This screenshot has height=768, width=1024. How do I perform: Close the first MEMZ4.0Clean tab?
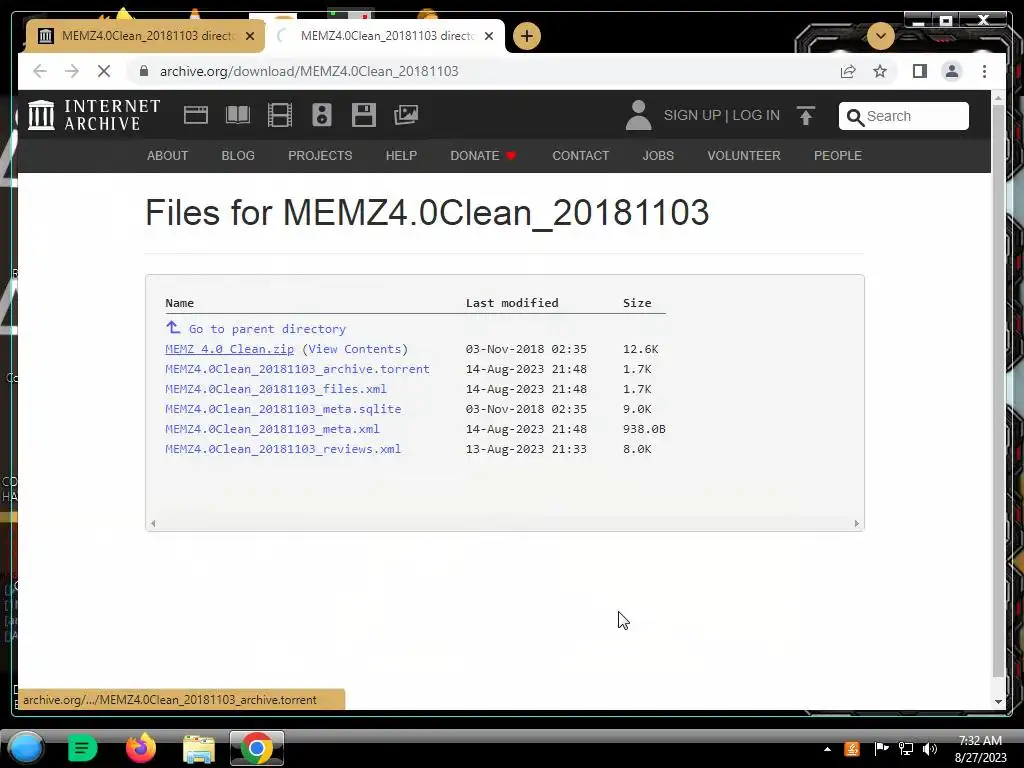249,36
